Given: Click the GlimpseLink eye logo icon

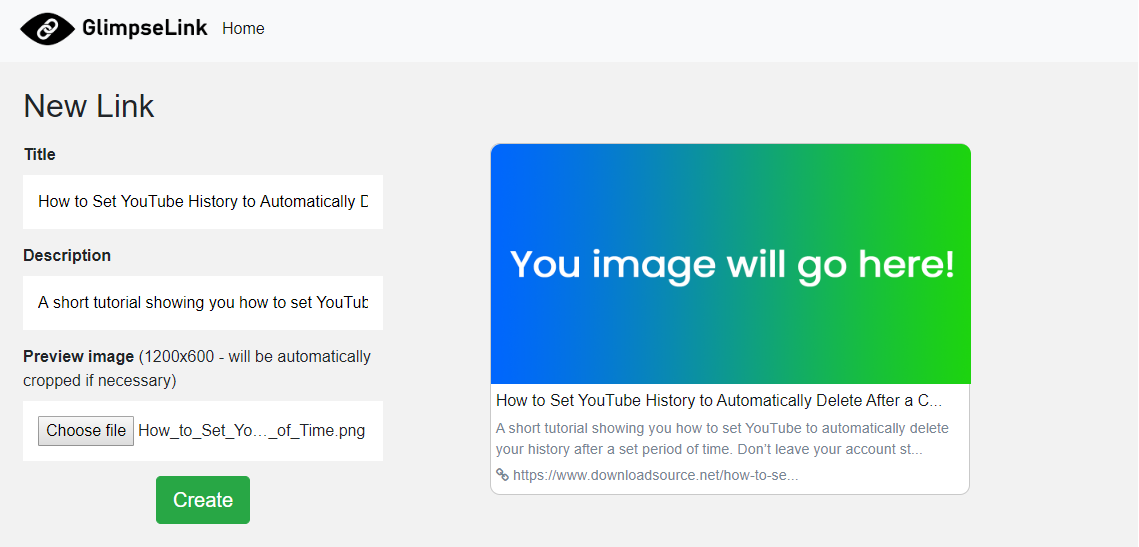Looking at the screenshot, I should tap(47, 29).
